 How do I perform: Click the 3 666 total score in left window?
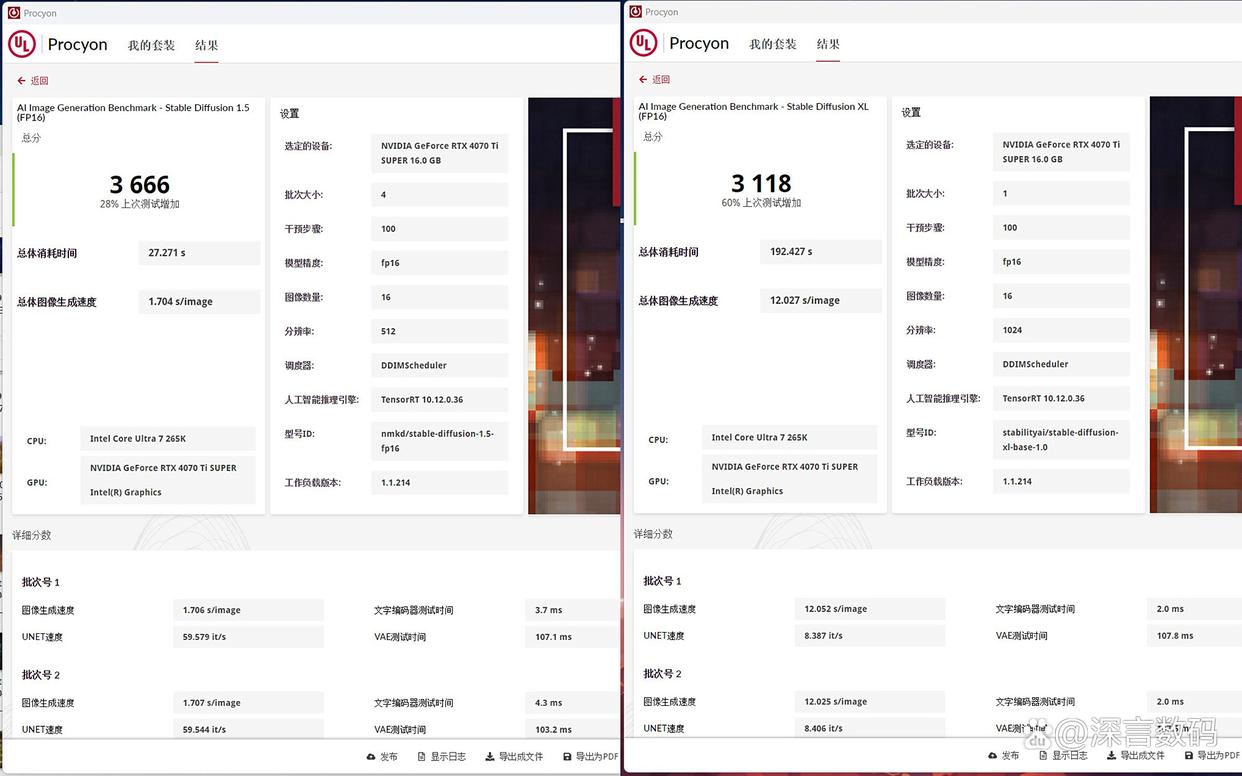click(140, 185)
